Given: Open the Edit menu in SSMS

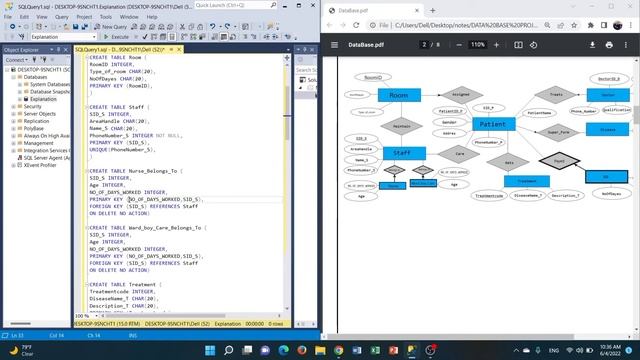Looking at the screenshot, I should [24, 17].
